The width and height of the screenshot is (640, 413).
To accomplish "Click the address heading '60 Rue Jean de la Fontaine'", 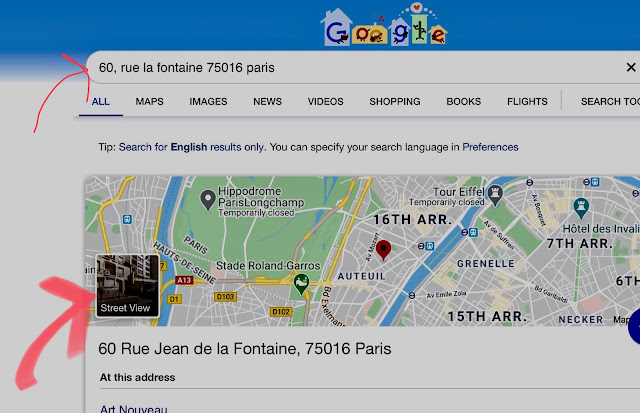I will pyautogui.click(x=245, y=349).
